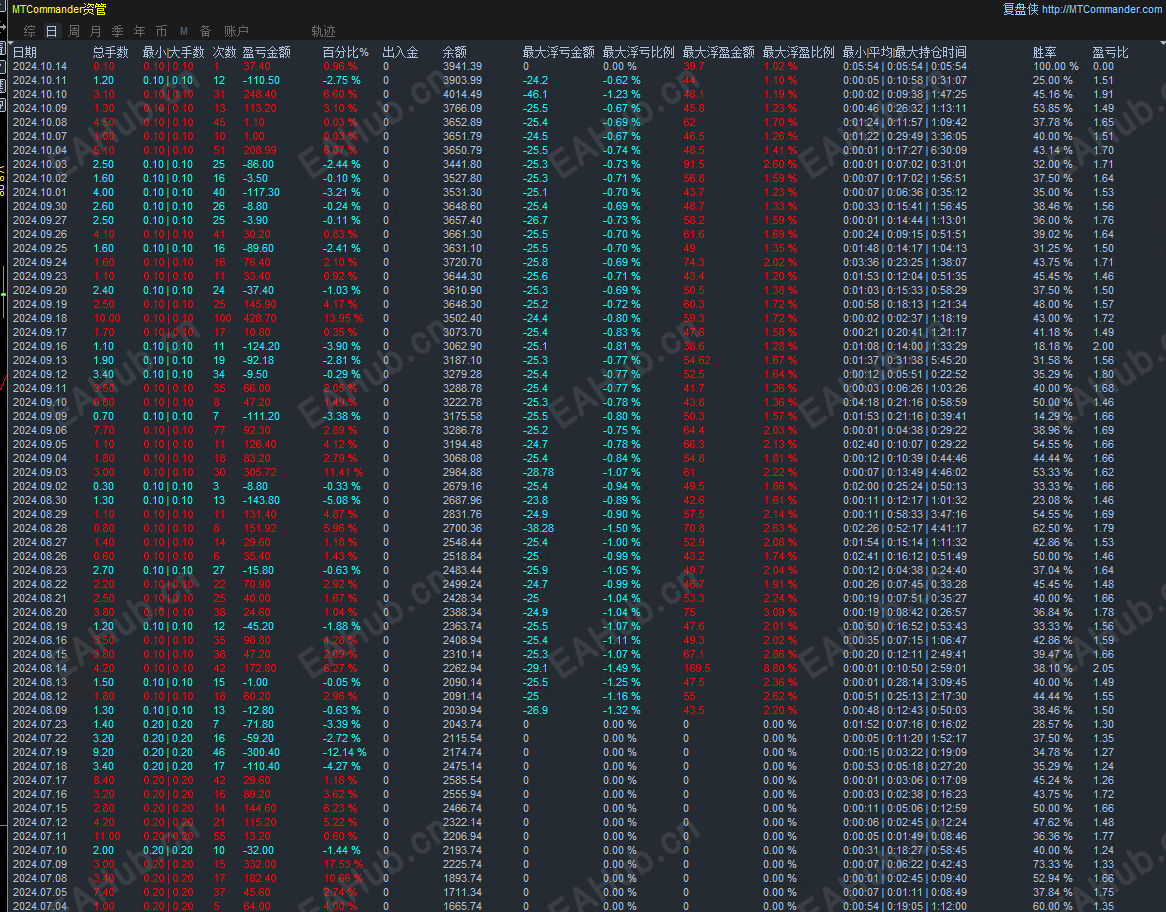Image resolution: width=1166 pixels, height=912 pixels.
Task: Click the 最大浮盈比例 column header
Action: click(x=799, y=52)
